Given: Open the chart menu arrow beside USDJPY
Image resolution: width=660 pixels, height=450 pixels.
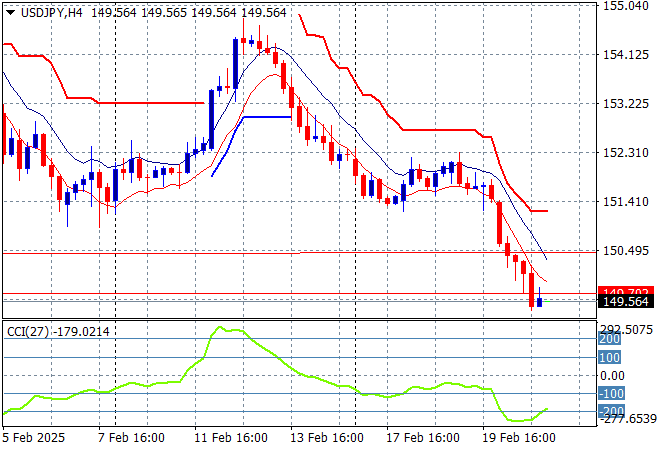Looking at the screenshot, I should [x=8, y=10].
